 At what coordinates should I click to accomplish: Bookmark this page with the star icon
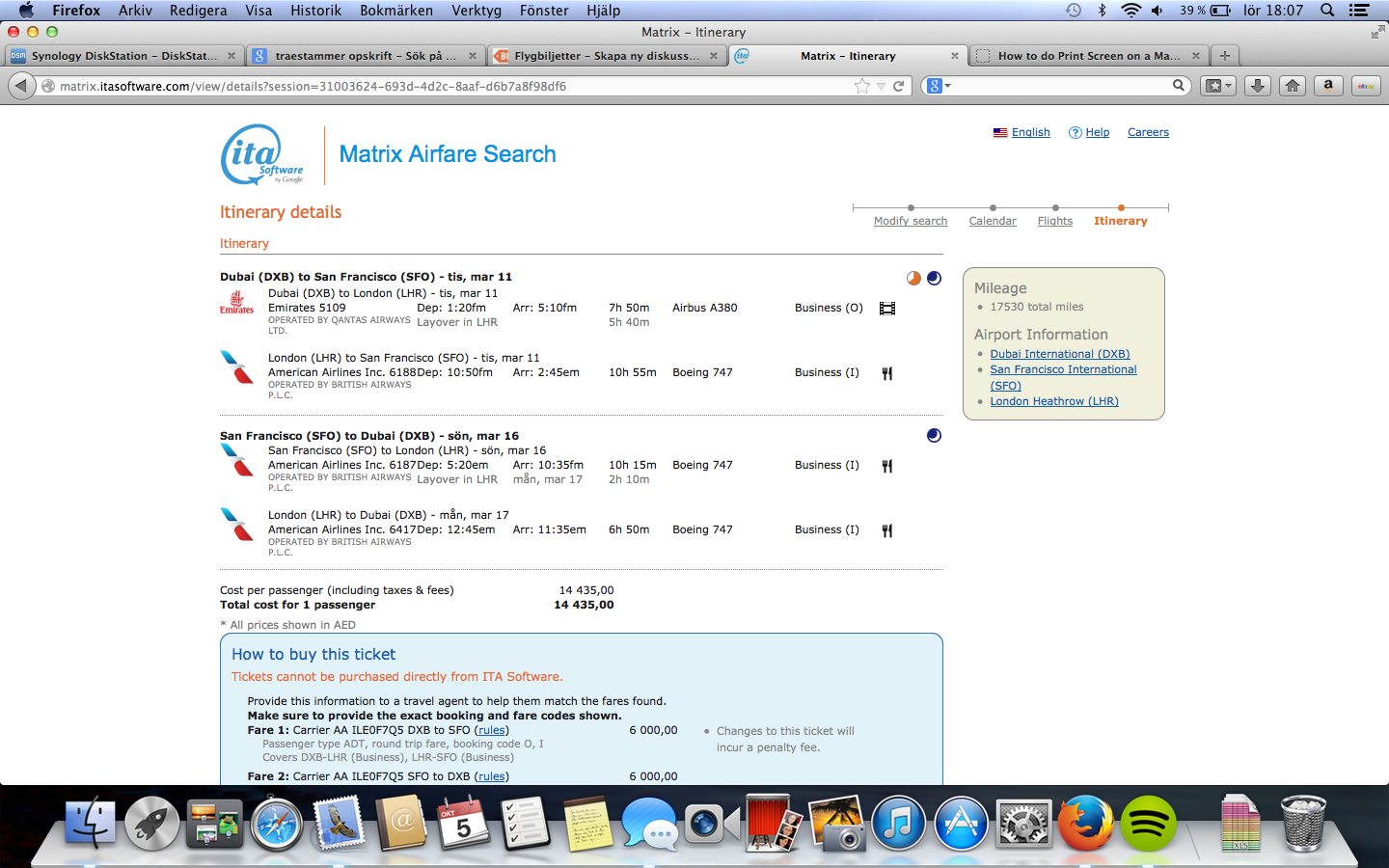point(861,86)
